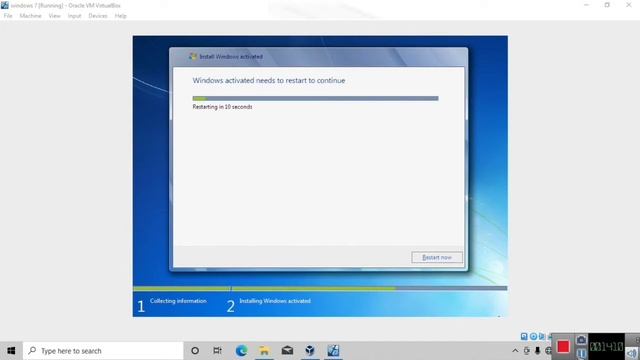Launch Microsoft Edge from the taskbar
Image resolution: width=640 pixels, height=360 pixels.
coord(241,351)
